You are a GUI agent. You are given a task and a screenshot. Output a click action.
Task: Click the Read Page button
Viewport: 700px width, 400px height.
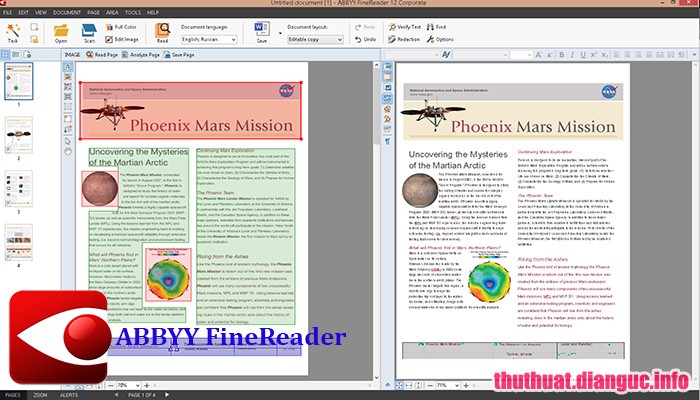[102, 54]
